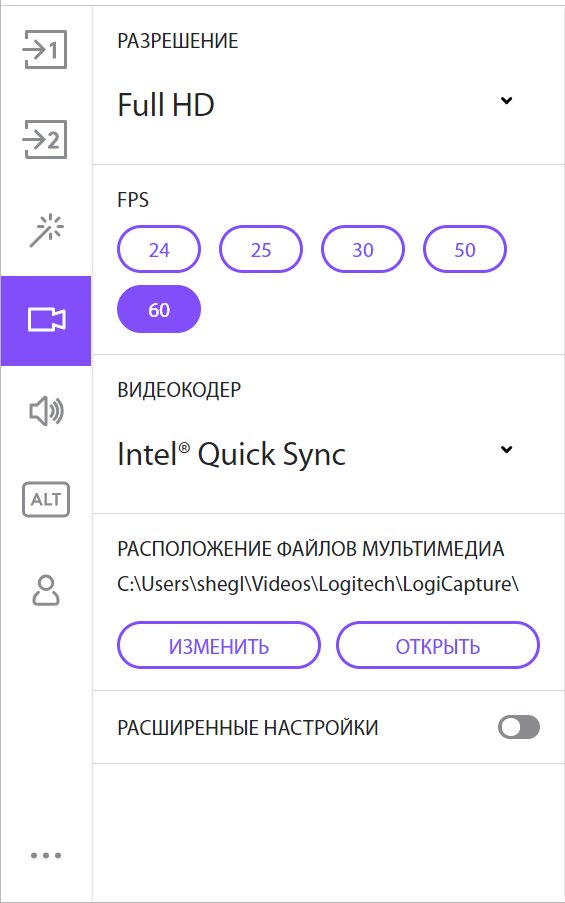Click the three dots more menu

(x=46, y=855)
